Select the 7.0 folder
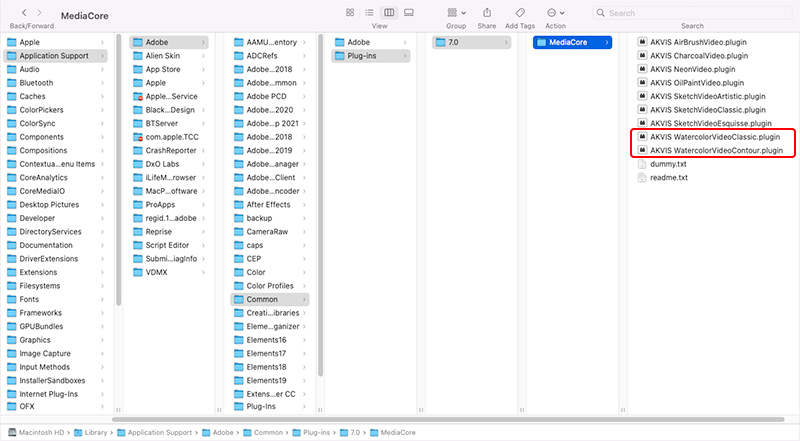This screenshot has width=800, height=441. 471,42
